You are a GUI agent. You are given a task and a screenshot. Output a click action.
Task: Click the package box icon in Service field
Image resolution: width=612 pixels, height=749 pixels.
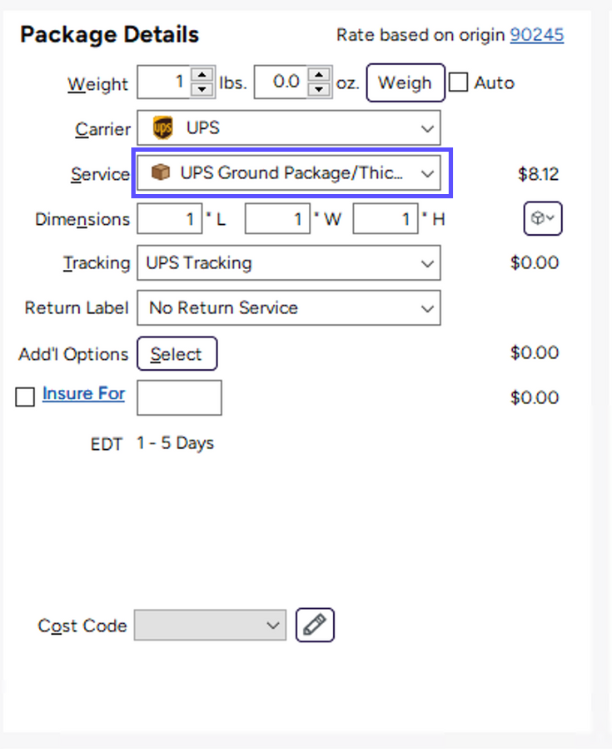click(x=160, y=173)
